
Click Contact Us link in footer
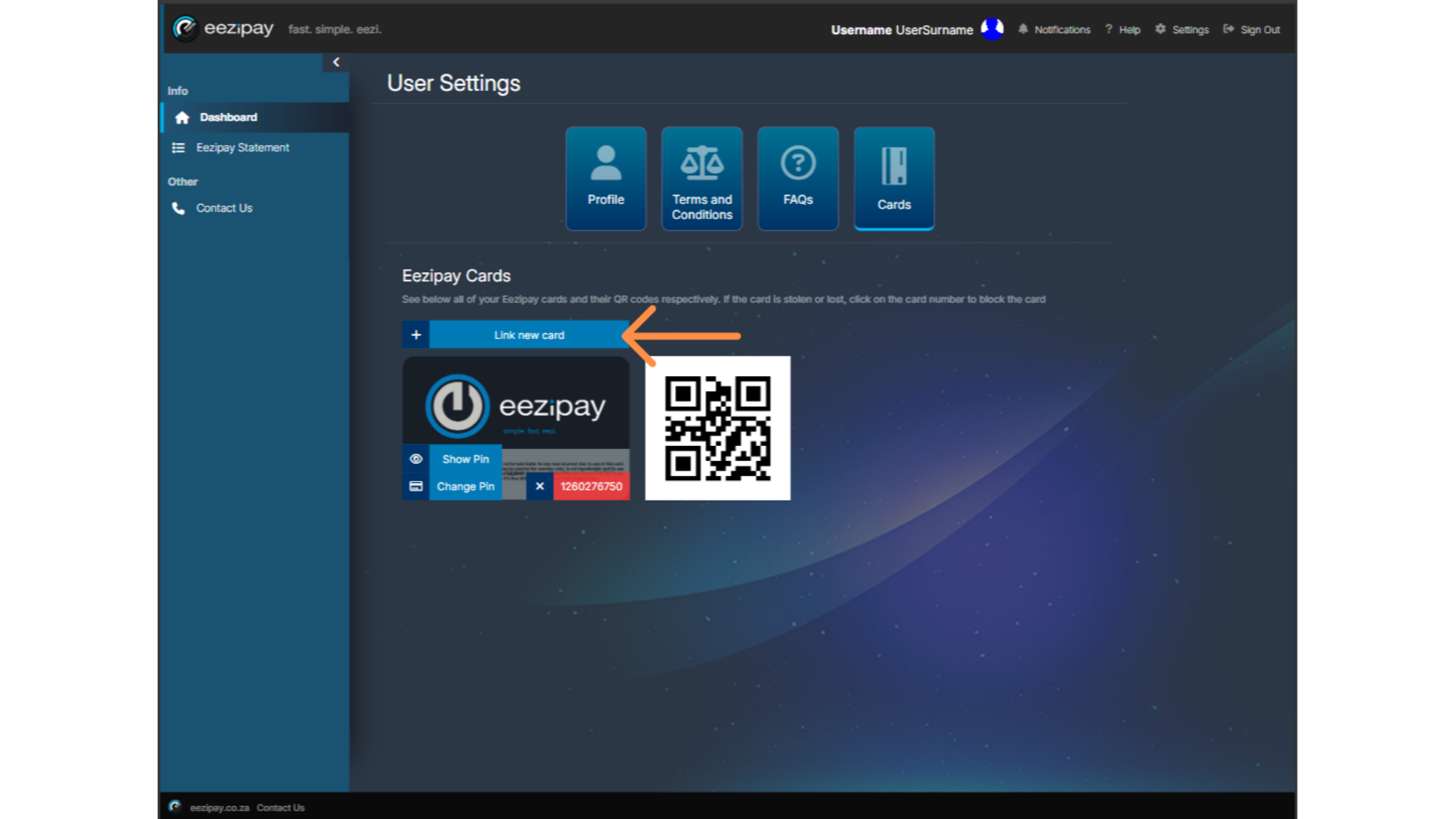click(x=281, y=808)
